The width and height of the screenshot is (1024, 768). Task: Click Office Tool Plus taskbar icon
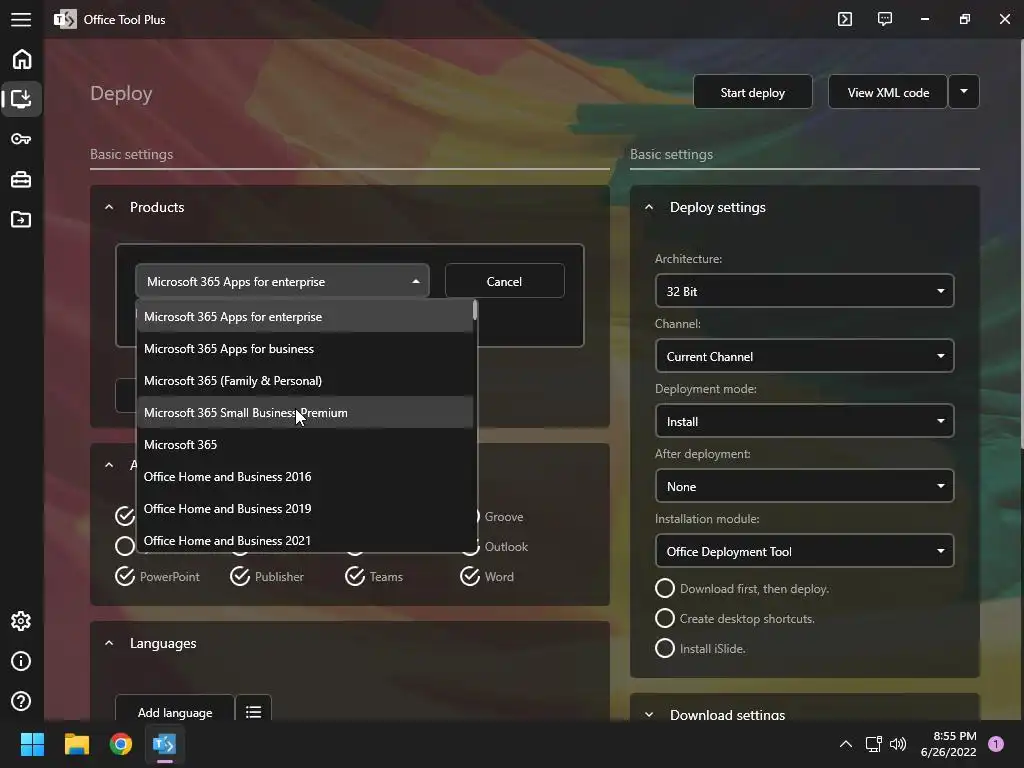pyautogui.click(x=165, y=744)
